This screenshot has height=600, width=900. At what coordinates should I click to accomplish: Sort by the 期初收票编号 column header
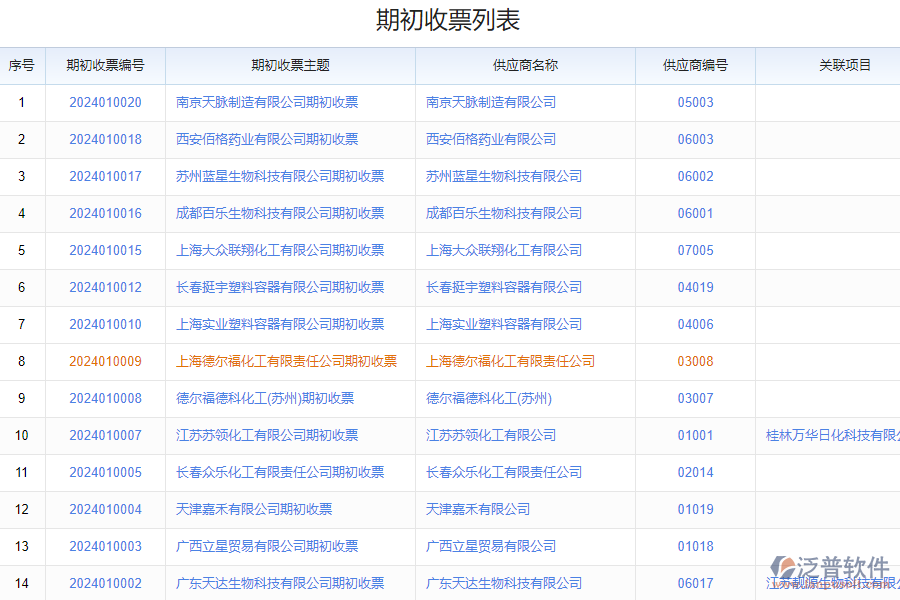[103, 65]
